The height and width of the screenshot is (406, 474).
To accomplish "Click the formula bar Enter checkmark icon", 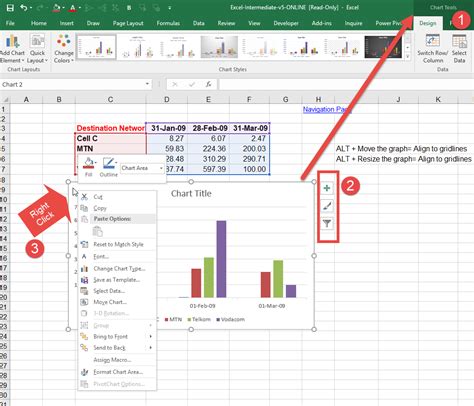I will 192,84.
